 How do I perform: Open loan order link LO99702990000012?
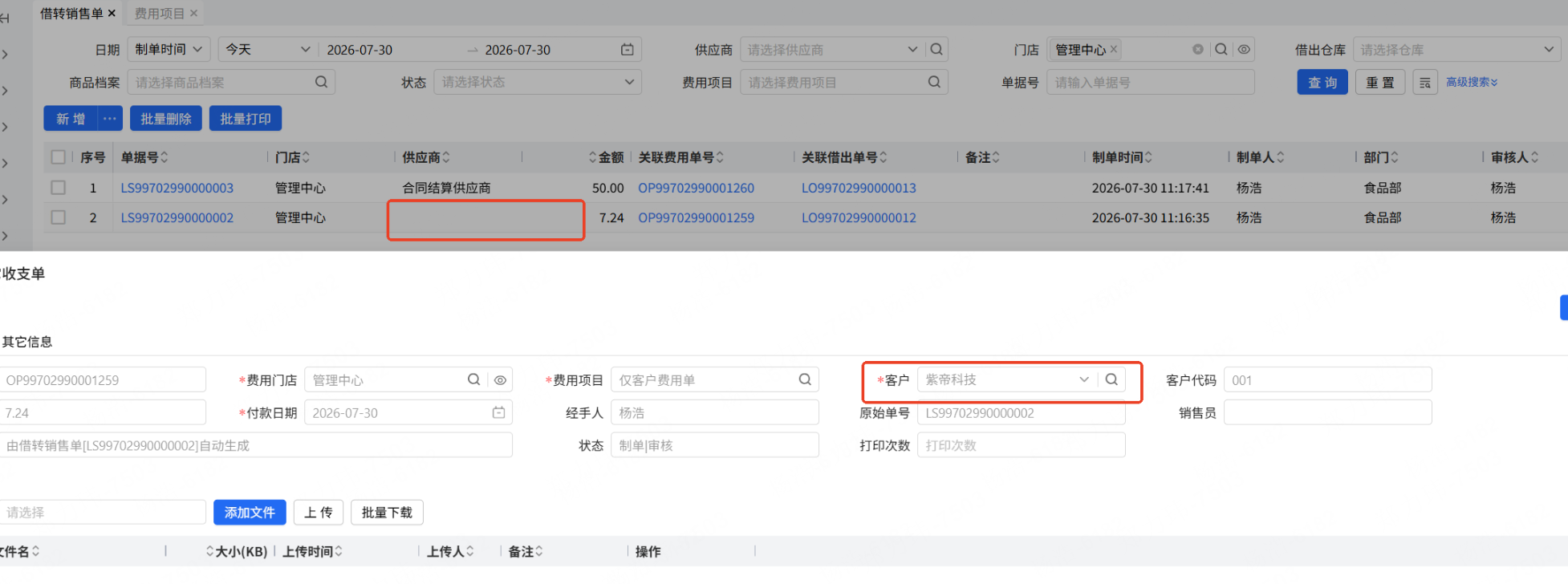pos(859,217)
